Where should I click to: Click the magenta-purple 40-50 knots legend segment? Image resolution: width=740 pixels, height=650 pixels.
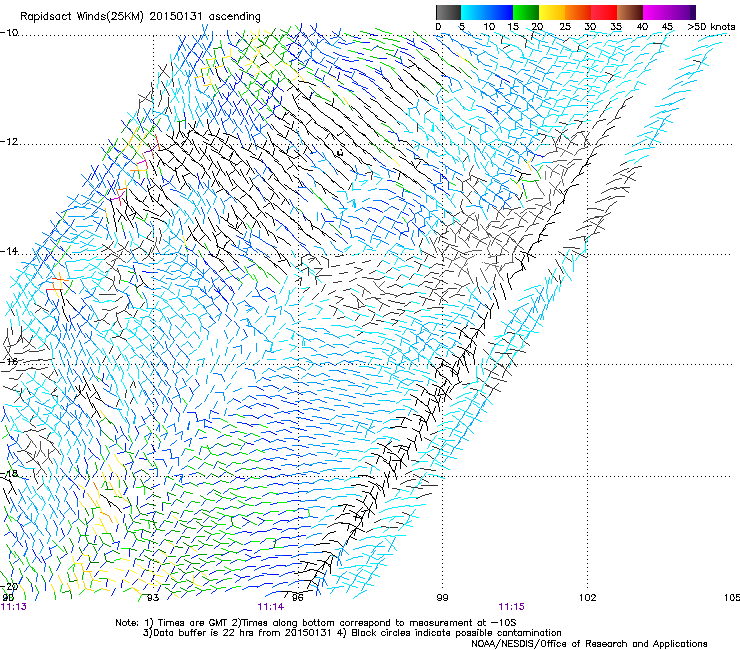click(669, 12)
